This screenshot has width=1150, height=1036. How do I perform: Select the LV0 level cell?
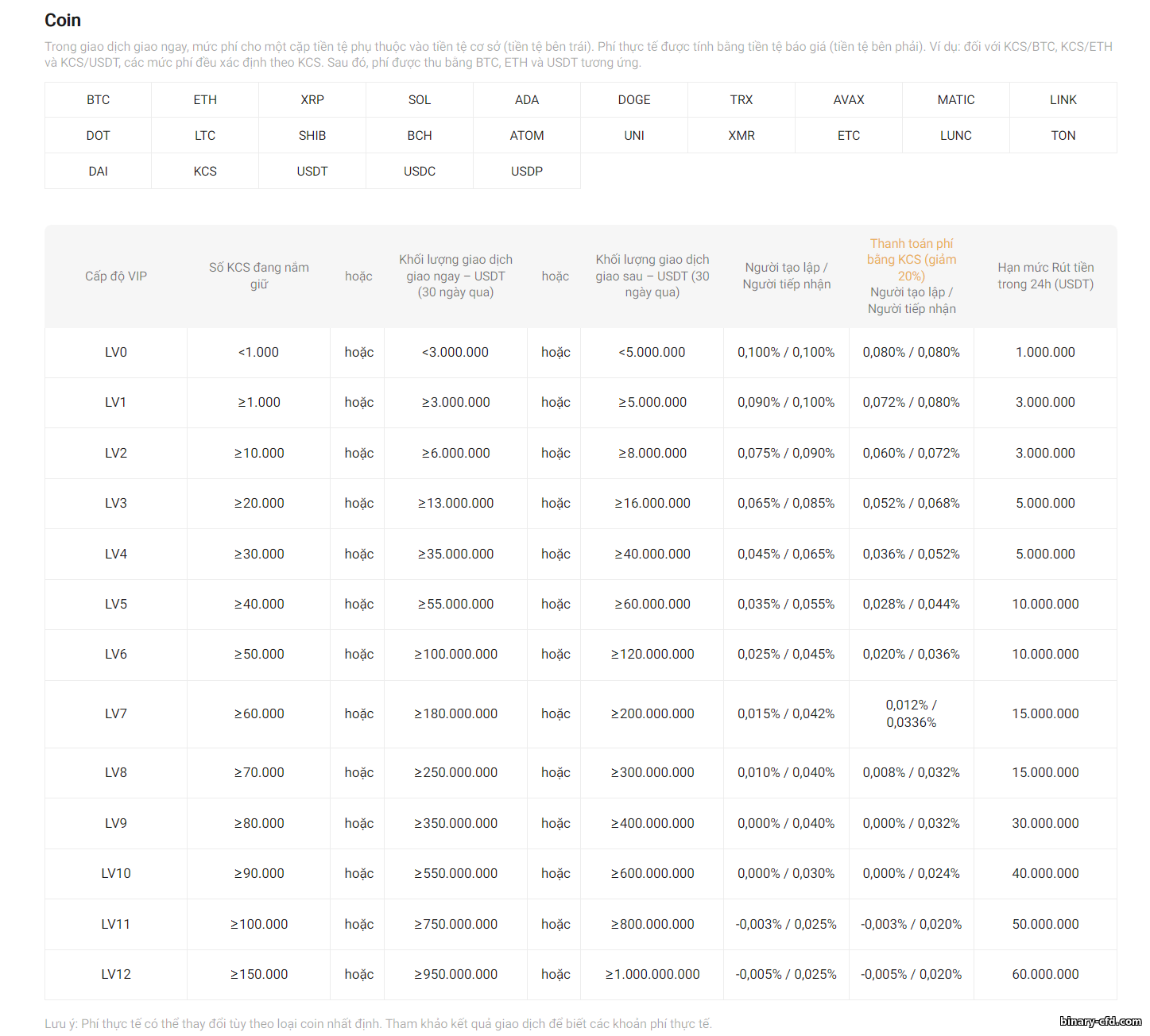click(116, 353)
